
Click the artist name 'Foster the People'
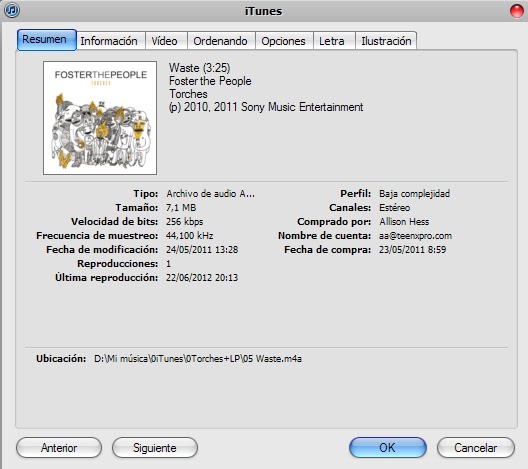[x=210, y=81]
